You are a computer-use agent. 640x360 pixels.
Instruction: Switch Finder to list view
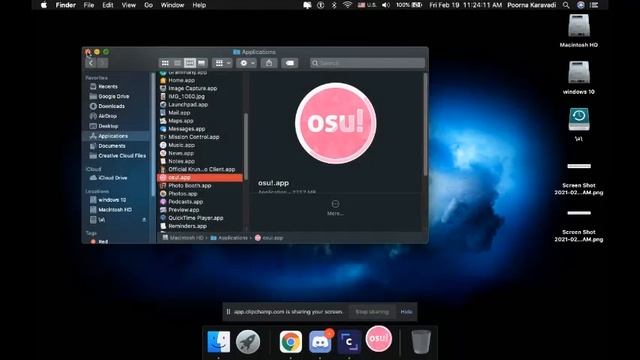coord(177,63)
